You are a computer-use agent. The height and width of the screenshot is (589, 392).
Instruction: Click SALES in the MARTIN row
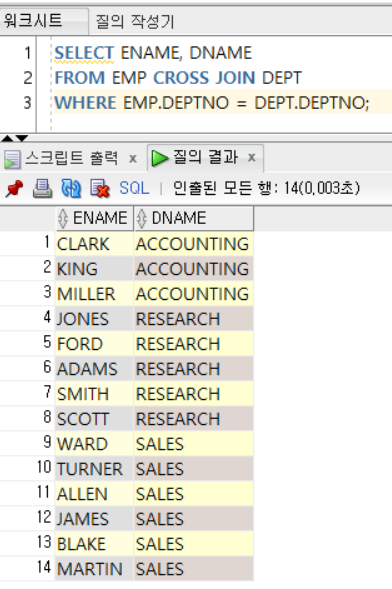194,568
